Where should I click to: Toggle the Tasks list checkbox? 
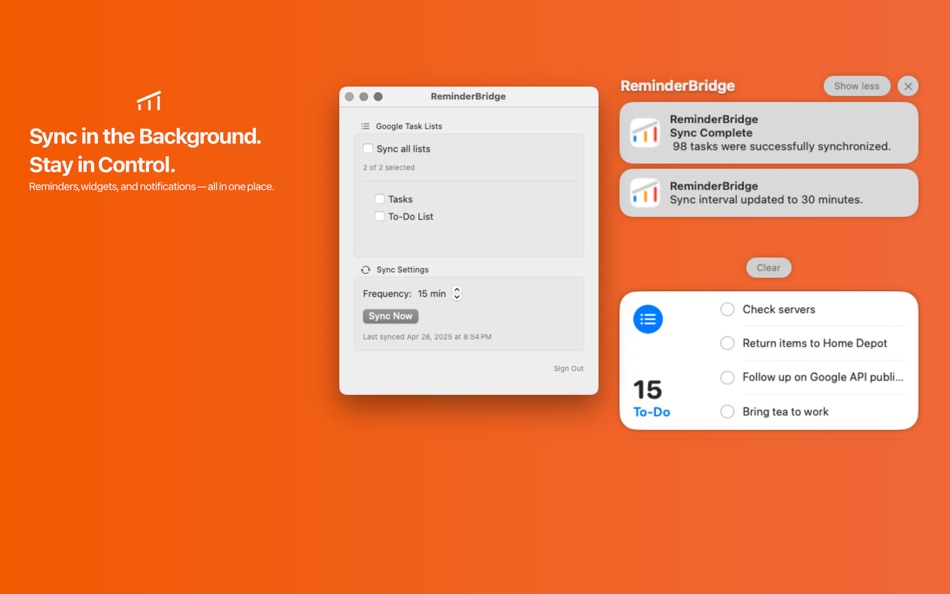[379, 199]
